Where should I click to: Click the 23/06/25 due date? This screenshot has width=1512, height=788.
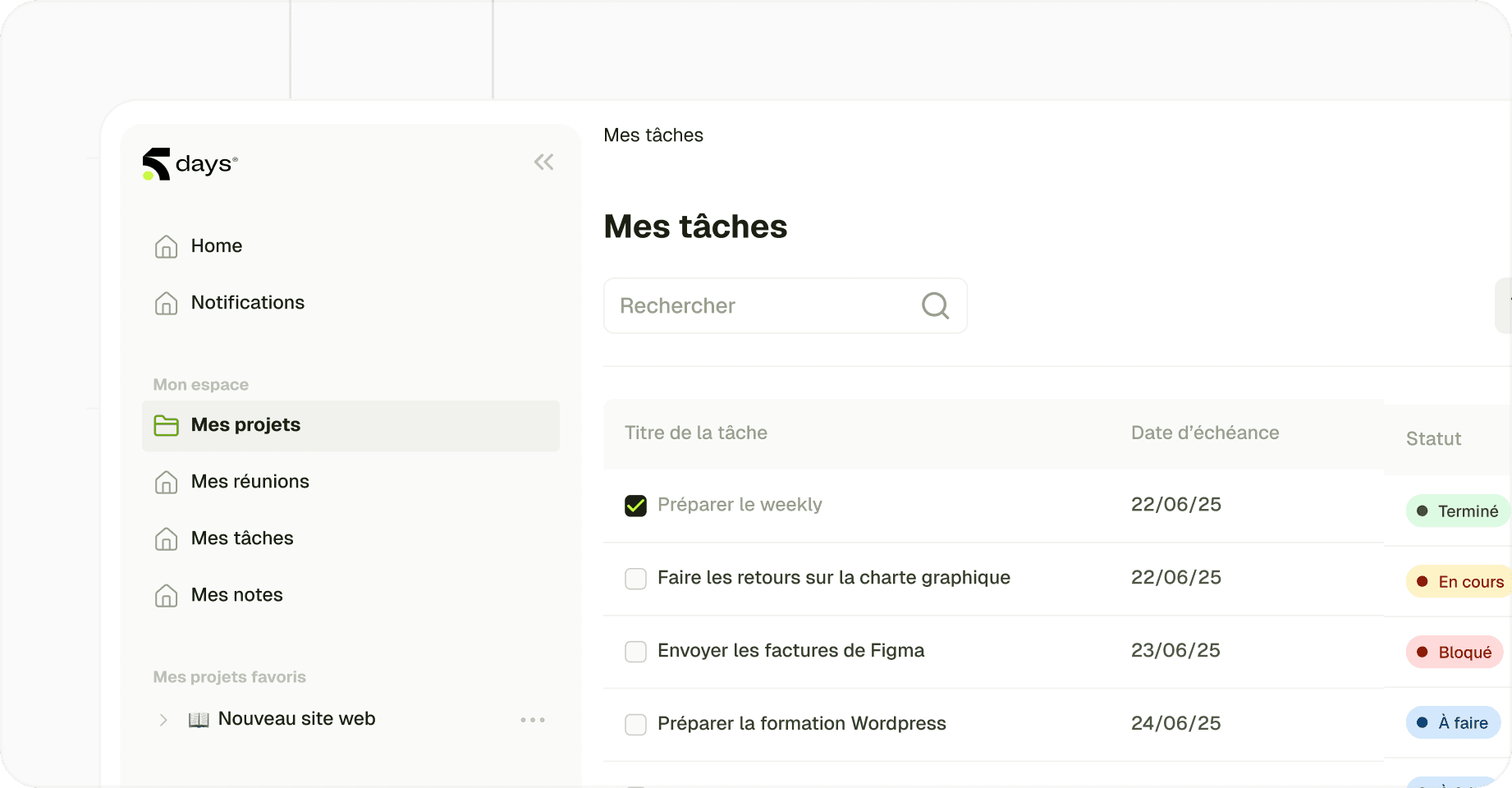1175,651
